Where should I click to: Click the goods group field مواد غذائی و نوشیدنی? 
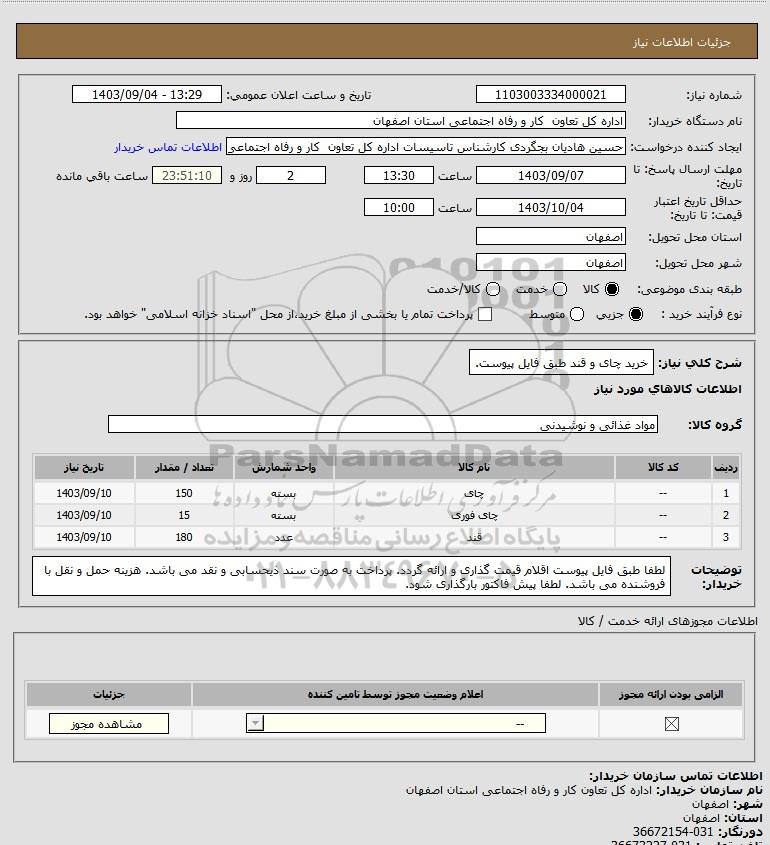383,424
